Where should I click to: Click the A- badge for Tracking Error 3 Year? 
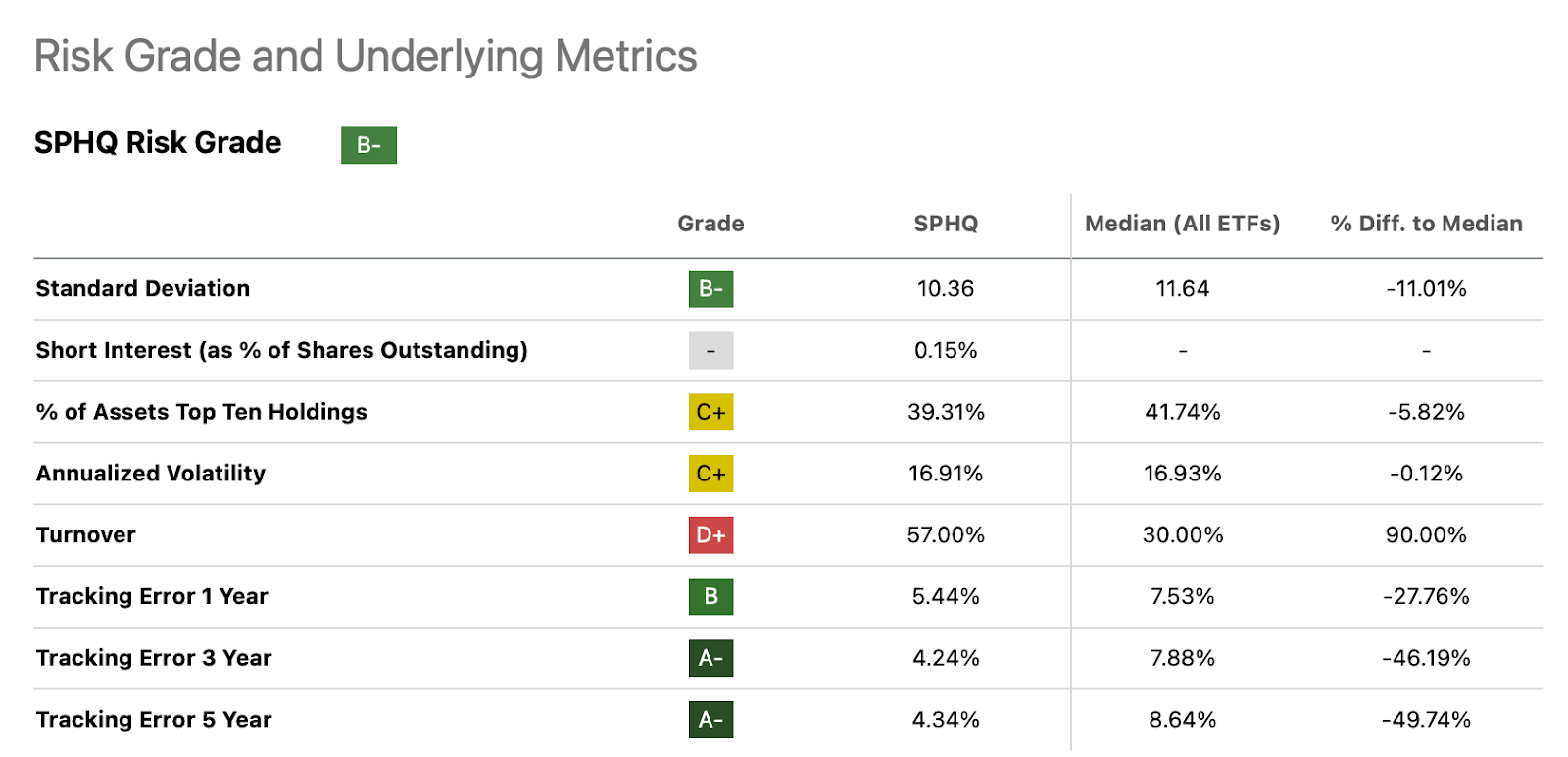click(x=710, y=658)
